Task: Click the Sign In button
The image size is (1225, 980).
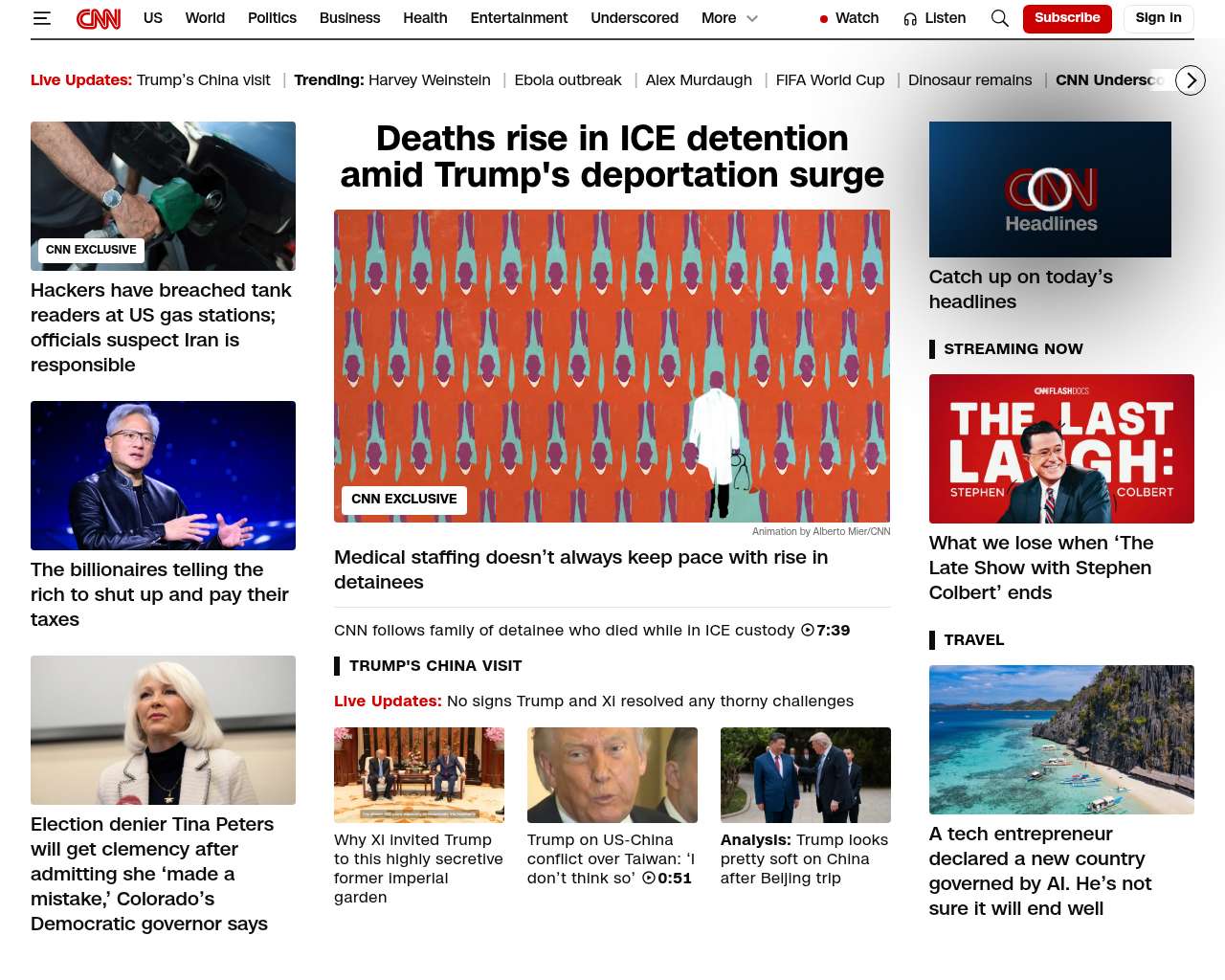Action: click(1158, 18)
